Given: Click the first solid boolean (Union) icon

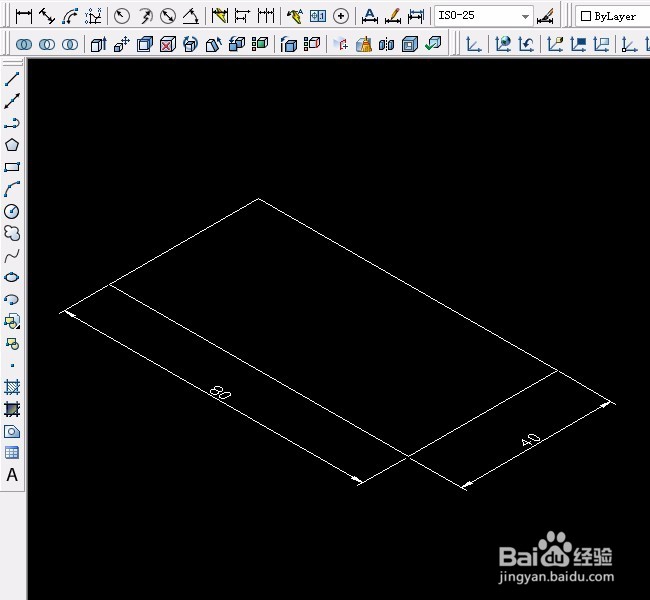Looking at the screenshot, I should tap(24, 44).
